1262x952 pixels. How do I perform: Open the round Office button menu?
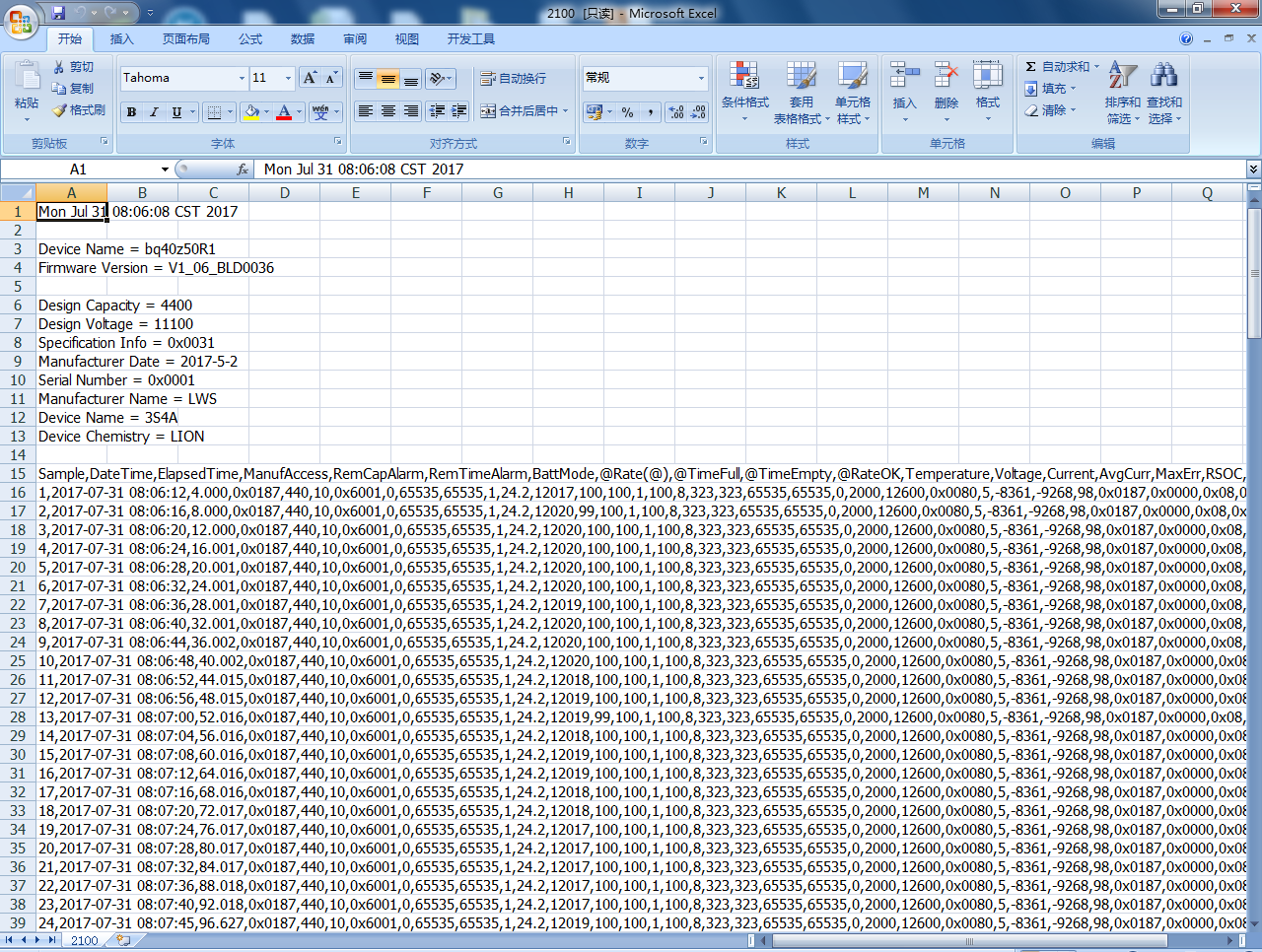point(20,20)
